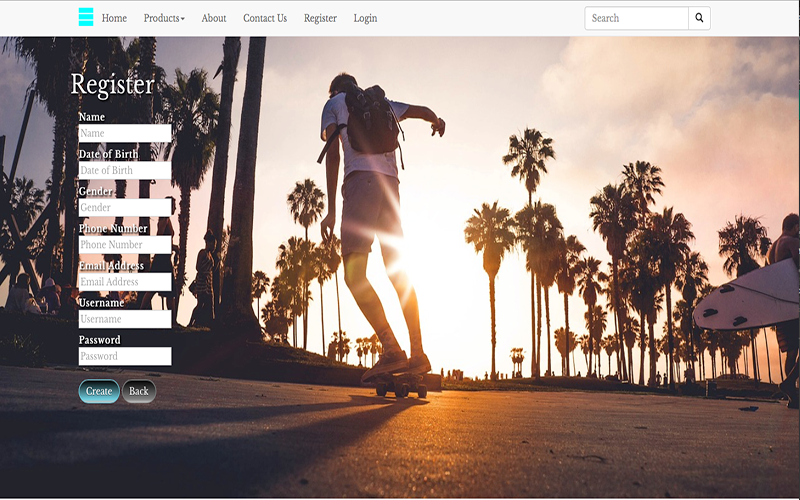This screenshot has height=500, width=800.
Task: Go to the About page
Action: (x=214, y=18)
